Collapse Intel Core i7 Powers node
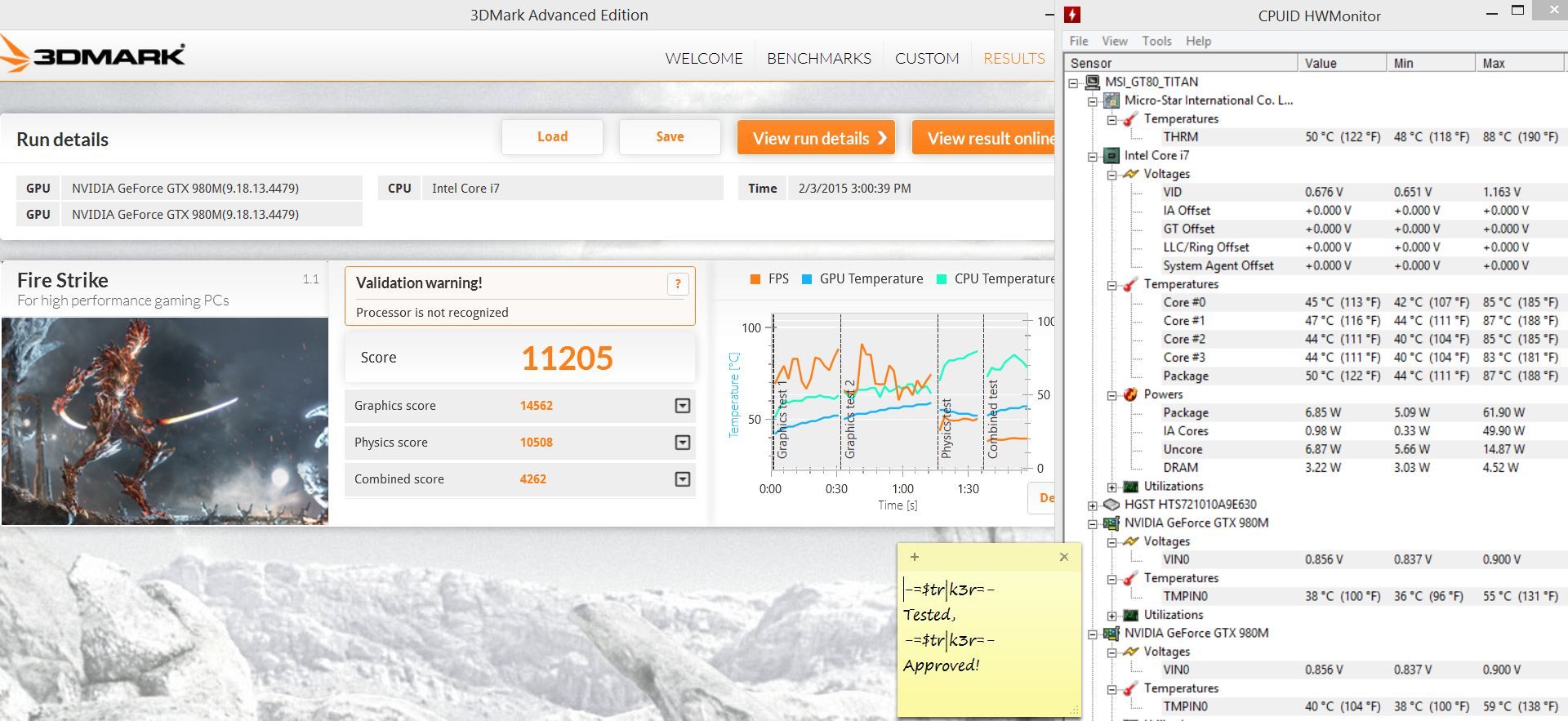This screenshot has height=721, width=1568. pyautogui.click(x=1112, y=395)
